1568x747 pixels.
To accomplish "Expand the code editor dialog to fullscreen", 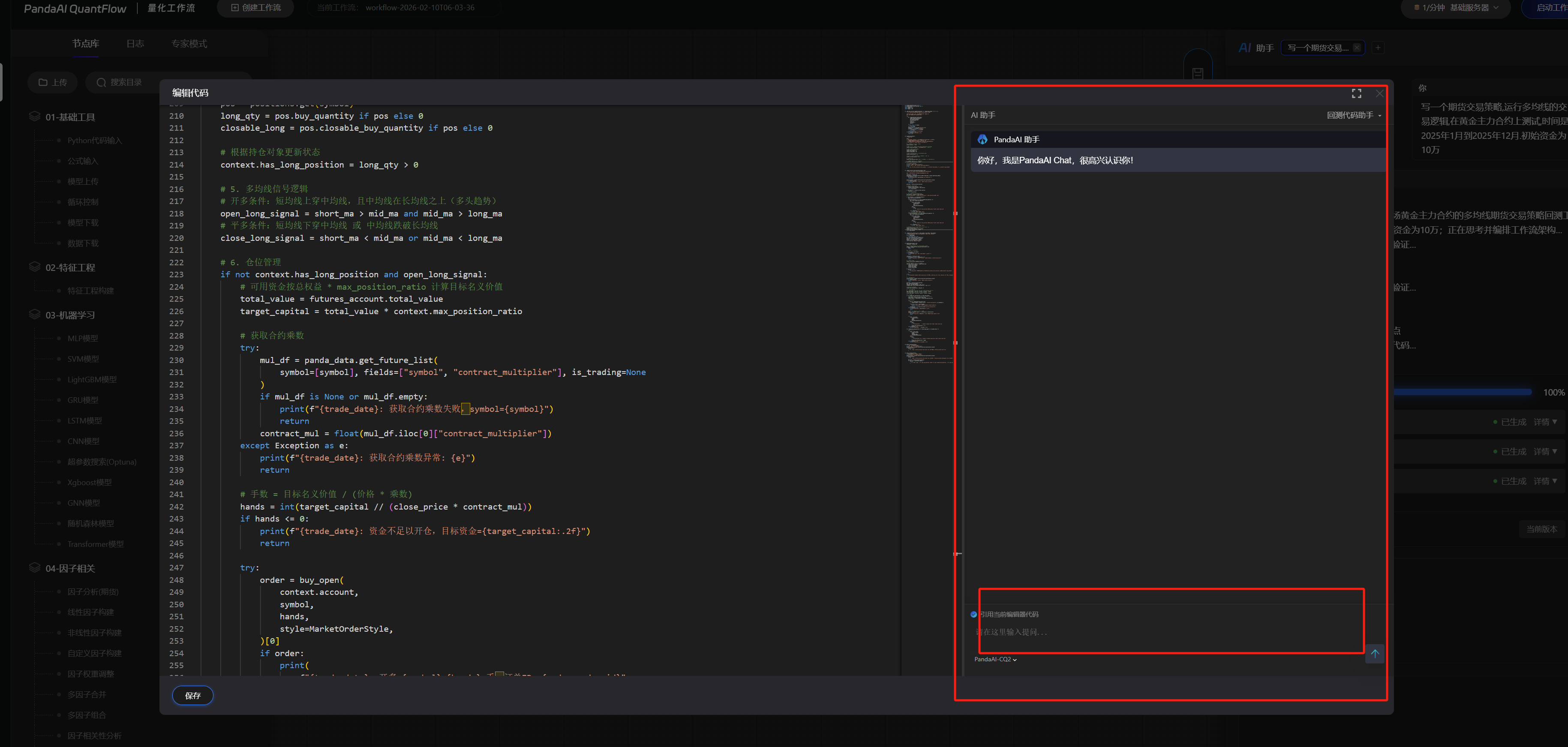I will [1356, 93].
